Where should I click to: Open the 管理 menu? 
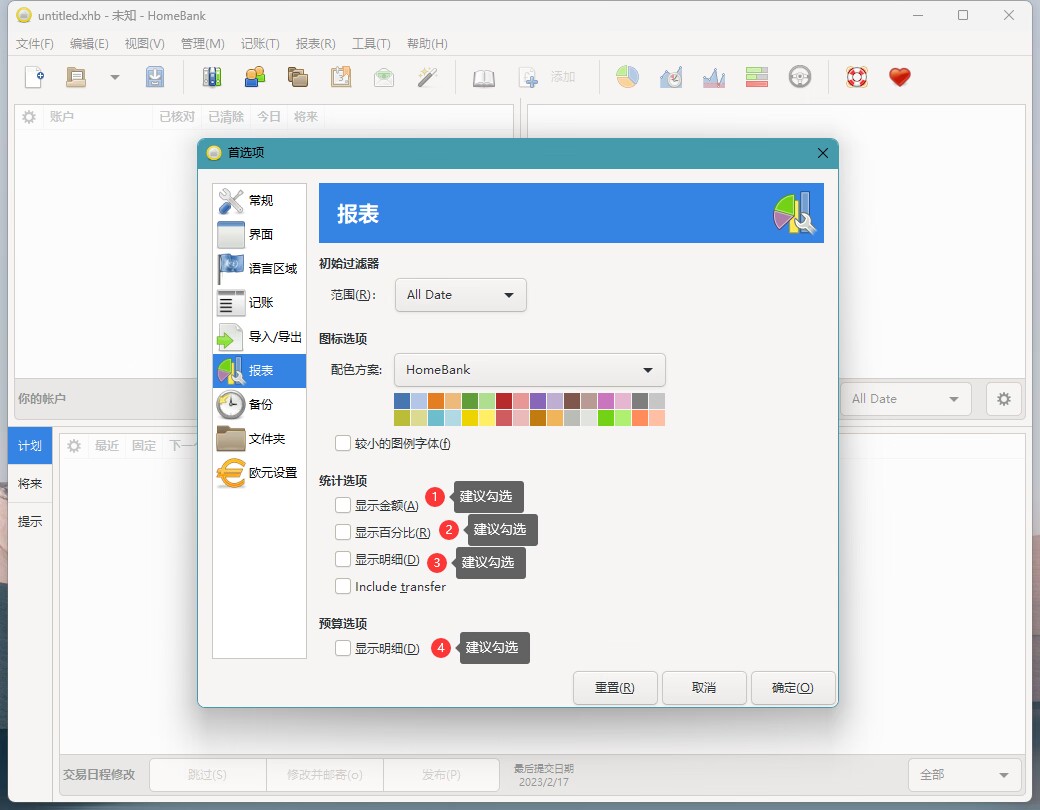[x=202, y=44]
